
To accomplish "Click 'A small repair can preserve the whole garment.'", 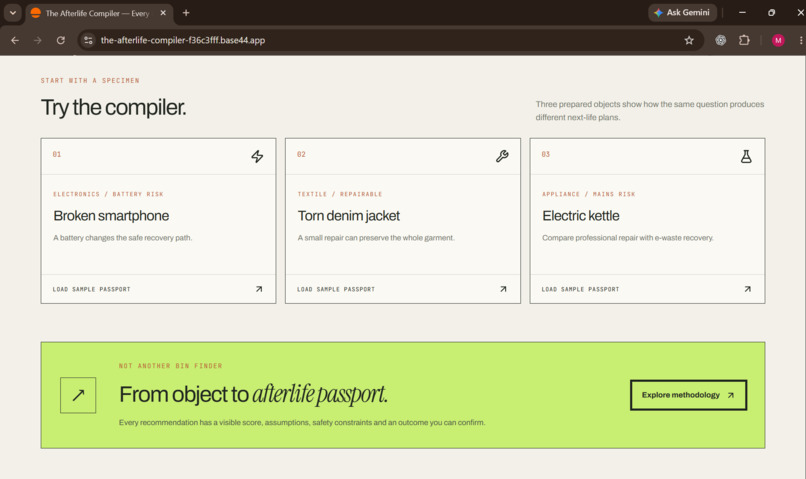I will click(x=376, y=238).
